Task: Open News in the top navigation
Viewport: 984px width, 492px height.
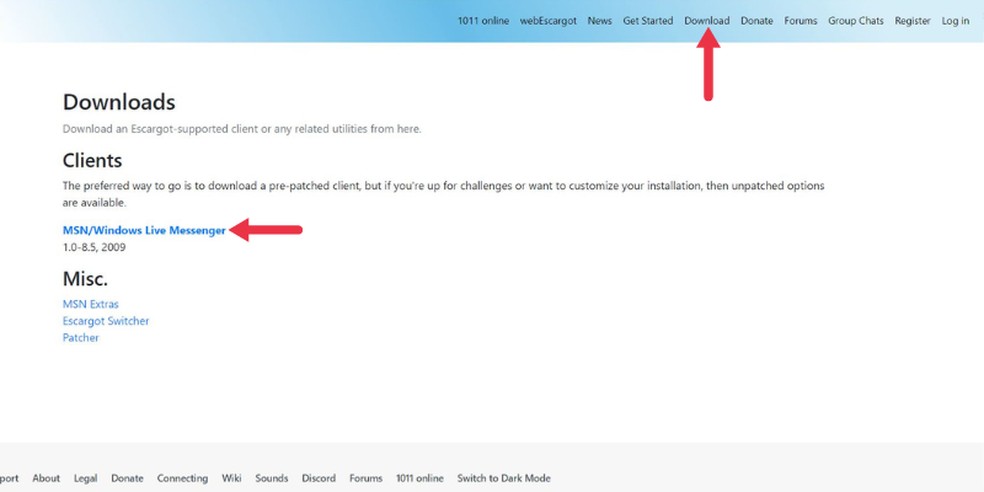Action: (599, 21)
